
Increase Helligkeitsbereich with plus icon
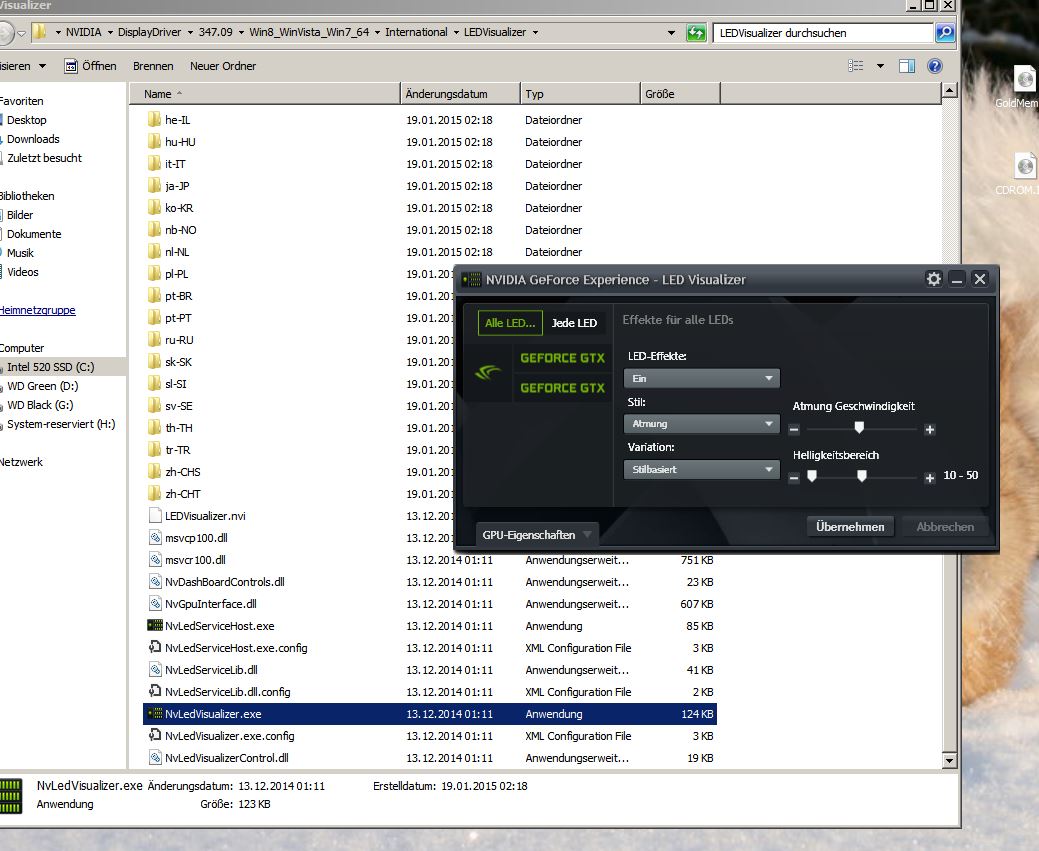(930, 478)
